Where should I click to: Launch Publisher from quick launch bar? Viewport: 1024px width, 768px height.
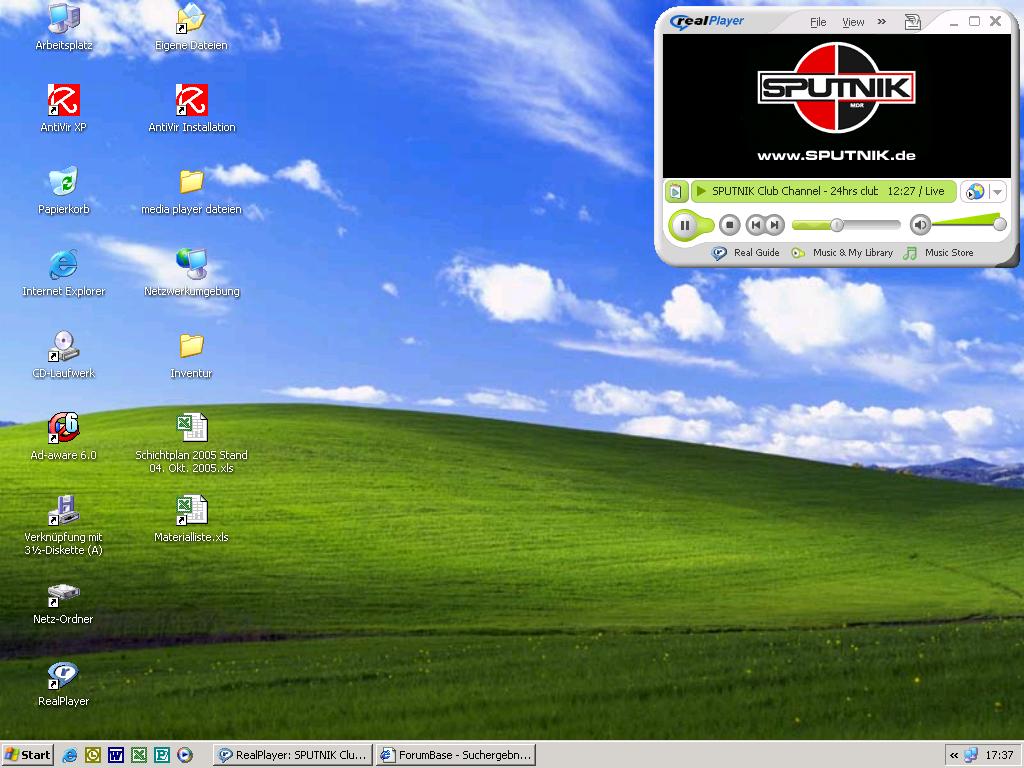[162, 756]
